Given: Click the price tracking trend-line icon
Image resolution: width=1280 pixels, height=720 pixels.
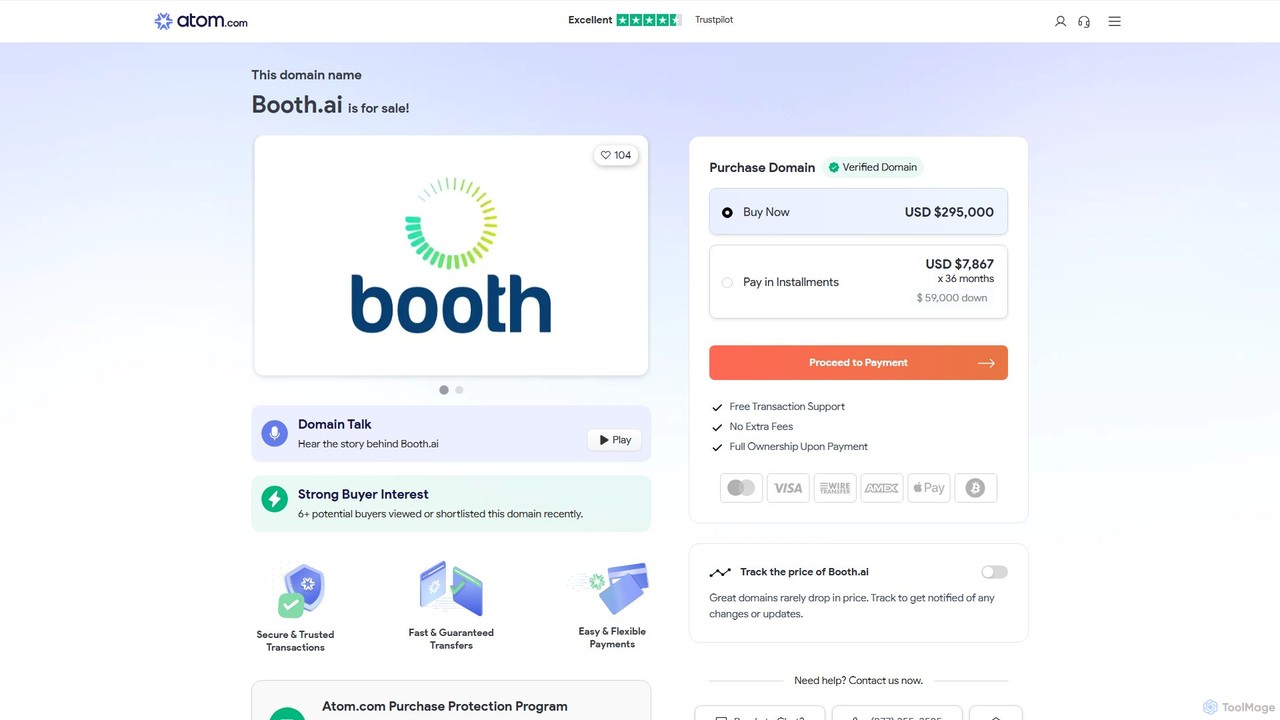Looking at the screenshot, I should pos(720,573).
